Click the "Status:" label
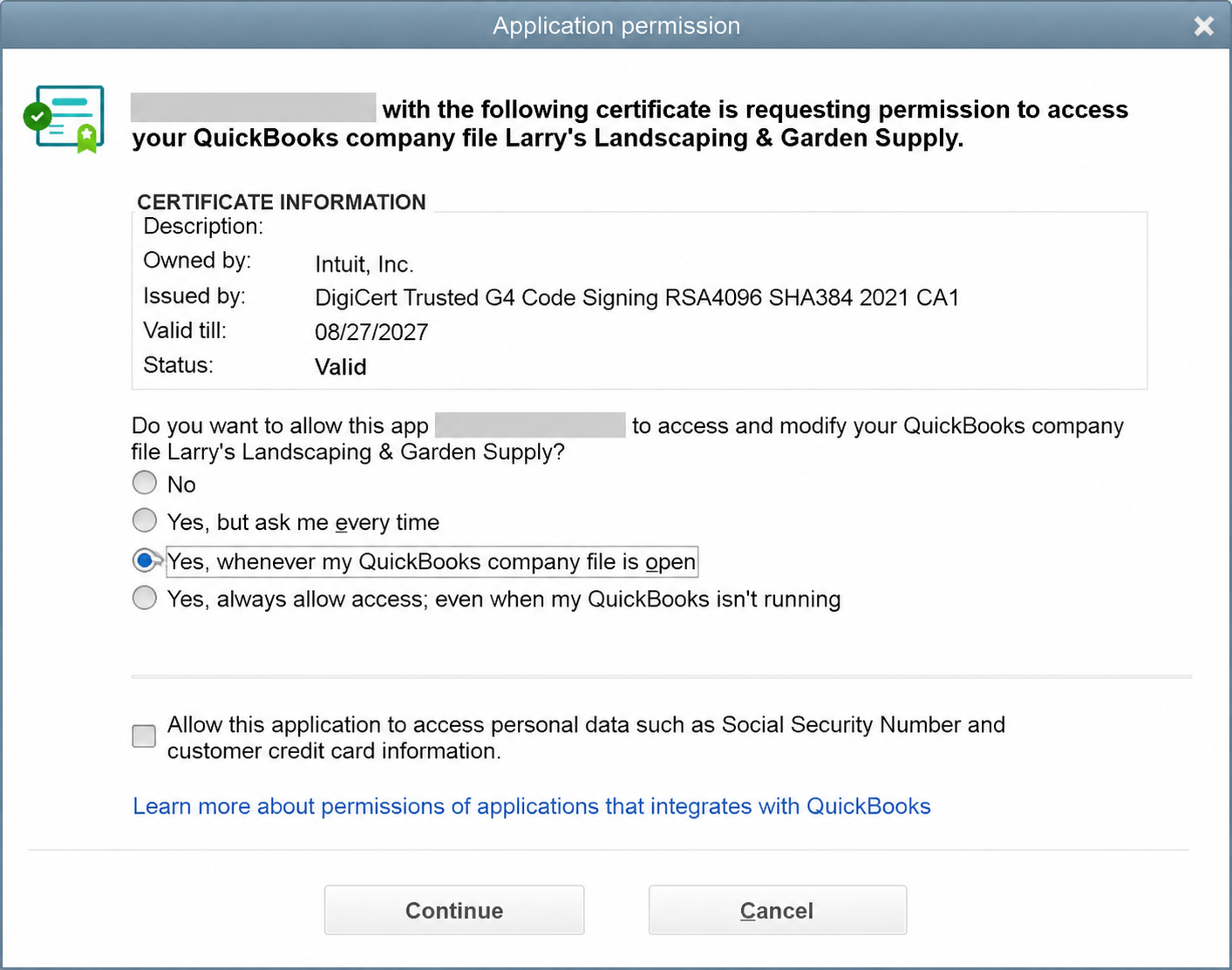Screen dimensions: 1232x970 point(178,365)
